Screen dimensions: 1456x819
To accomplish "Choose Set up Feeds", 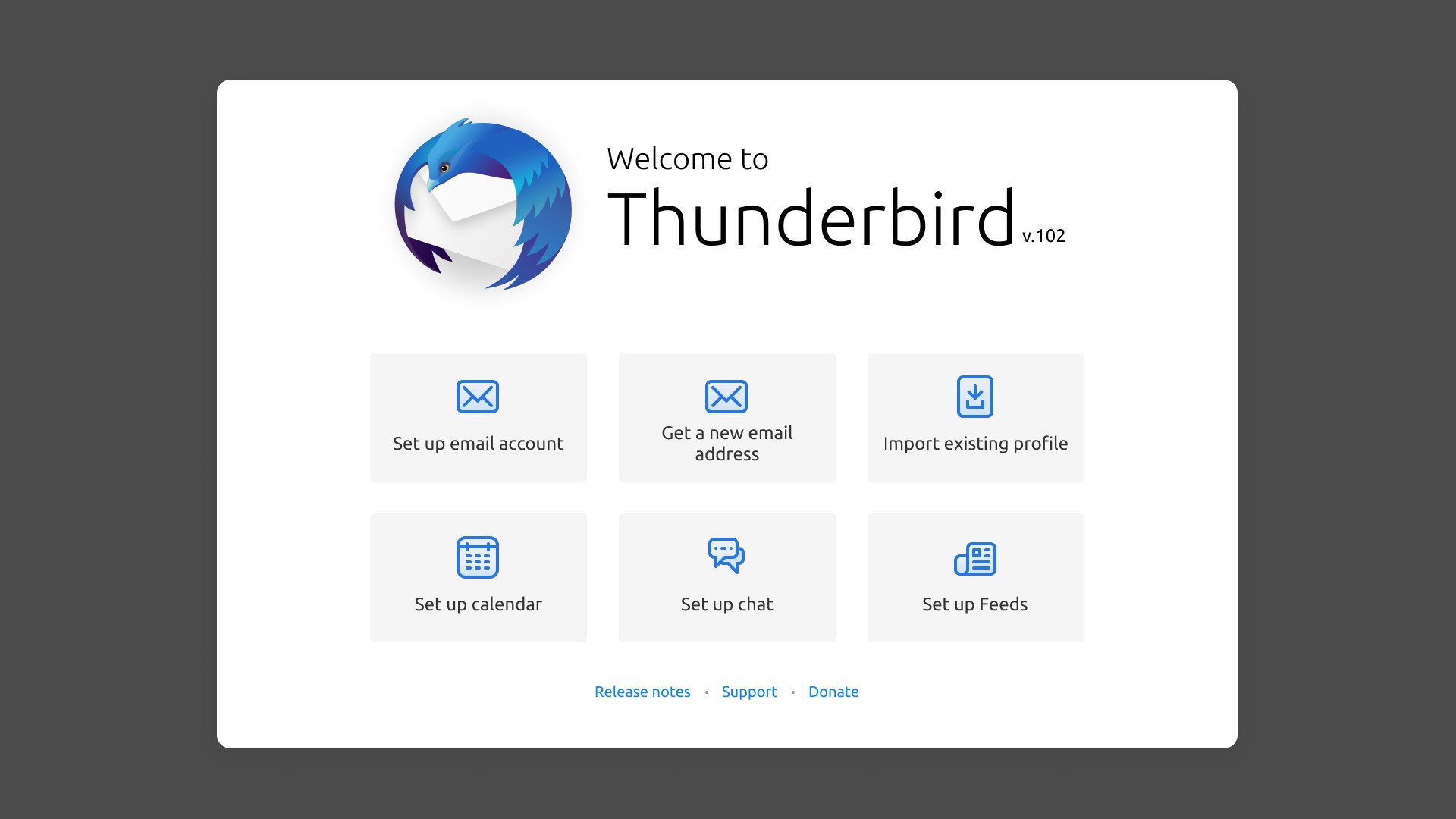I will click(x=975, y=577).
